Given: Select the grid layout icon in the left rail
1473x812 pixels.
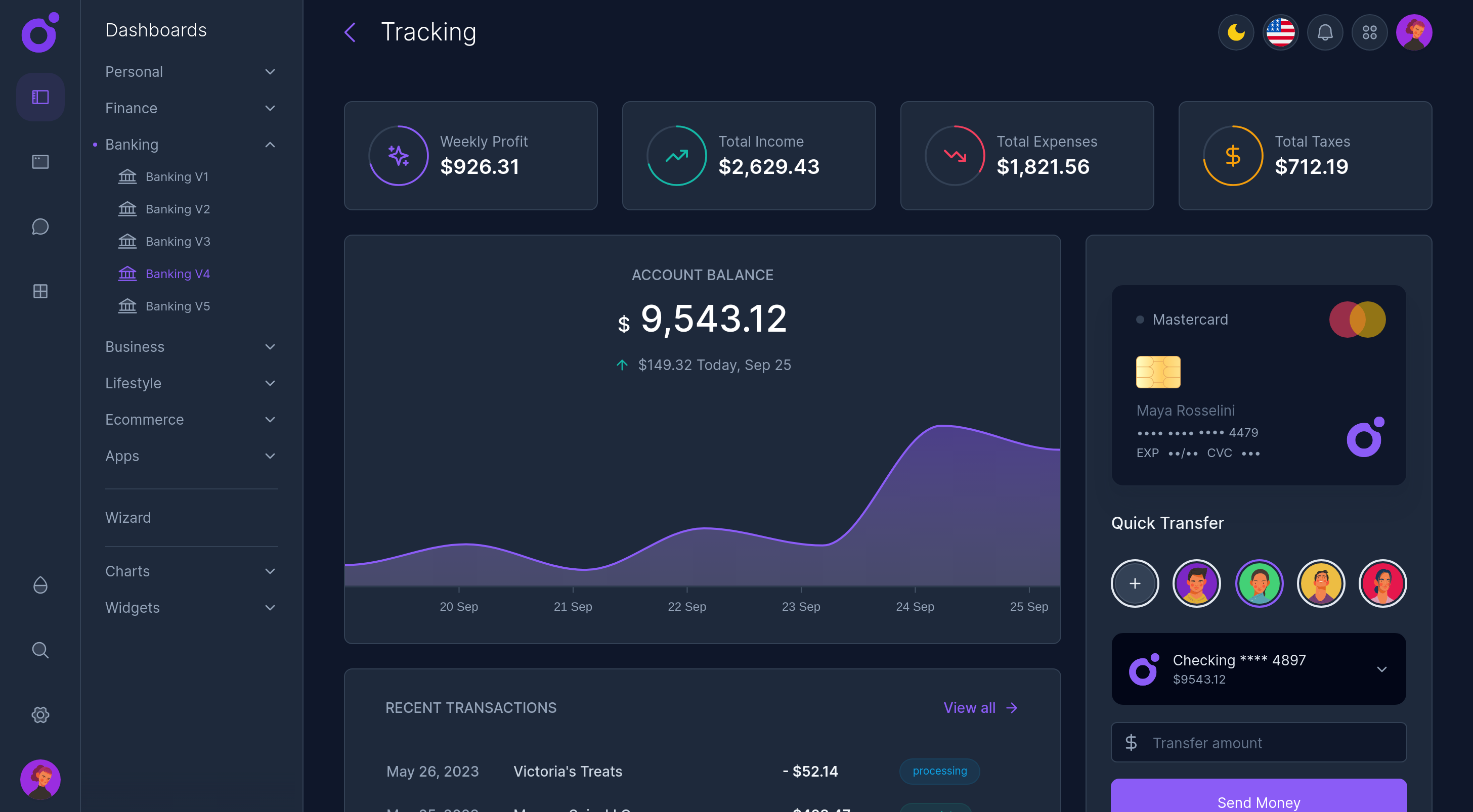Looking at the screenshot, I should (x=40, y=291).
